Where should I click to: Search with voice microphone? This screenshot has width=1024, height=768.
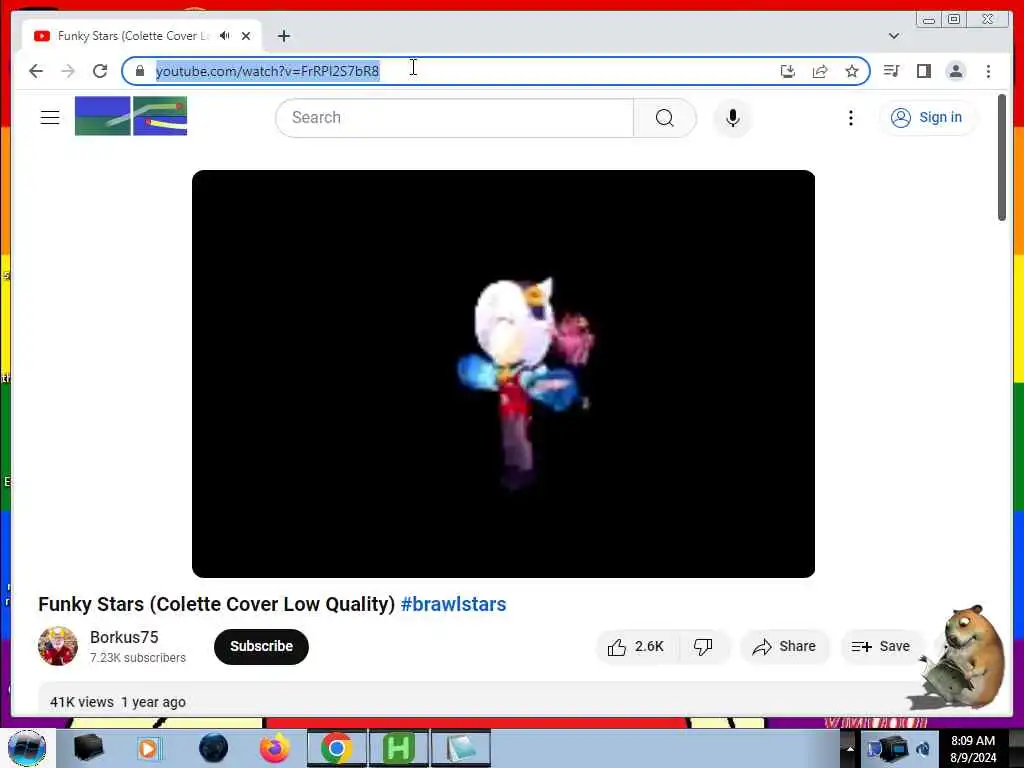pyautogui.click(x=733, y=118)
